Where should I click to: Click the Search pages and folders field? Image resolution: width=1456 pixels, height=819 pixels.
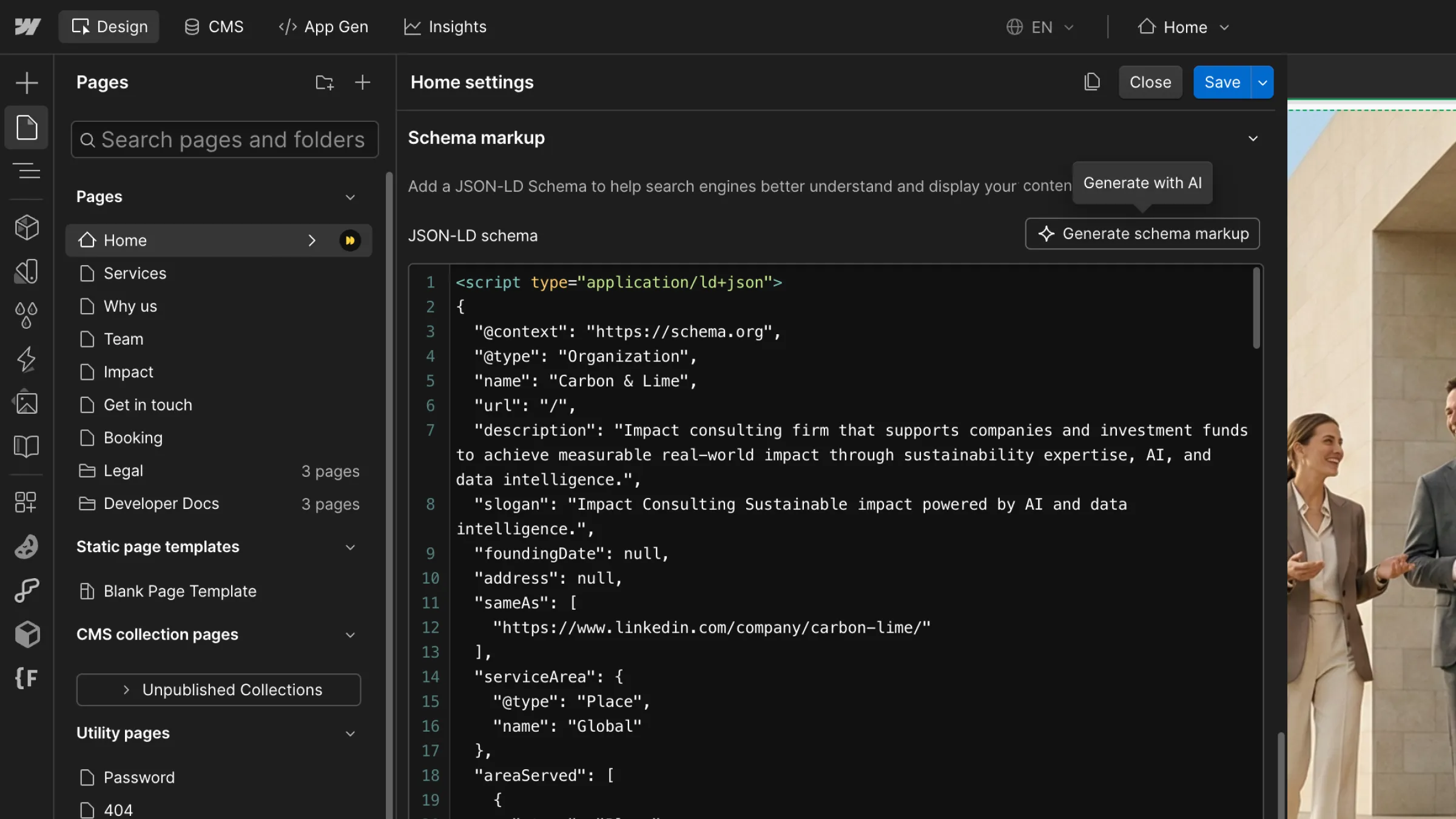224,139
